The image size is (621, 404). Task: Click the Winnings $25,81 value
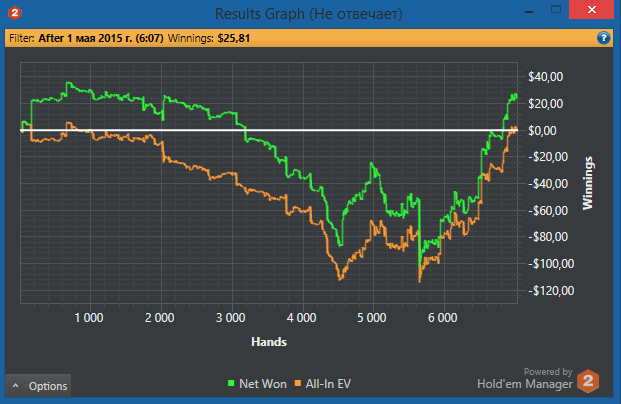[x=234, y=38]
